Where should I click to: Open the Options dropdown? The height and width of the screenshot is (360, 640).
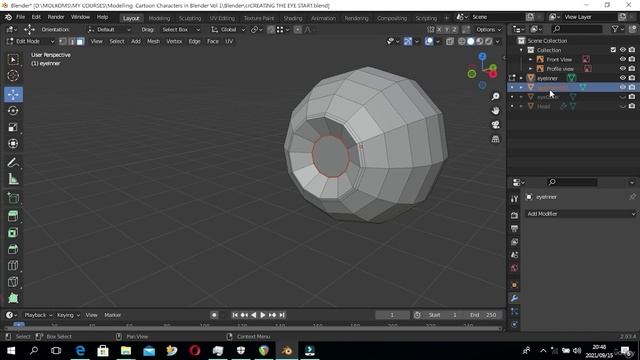click(489, 29)
